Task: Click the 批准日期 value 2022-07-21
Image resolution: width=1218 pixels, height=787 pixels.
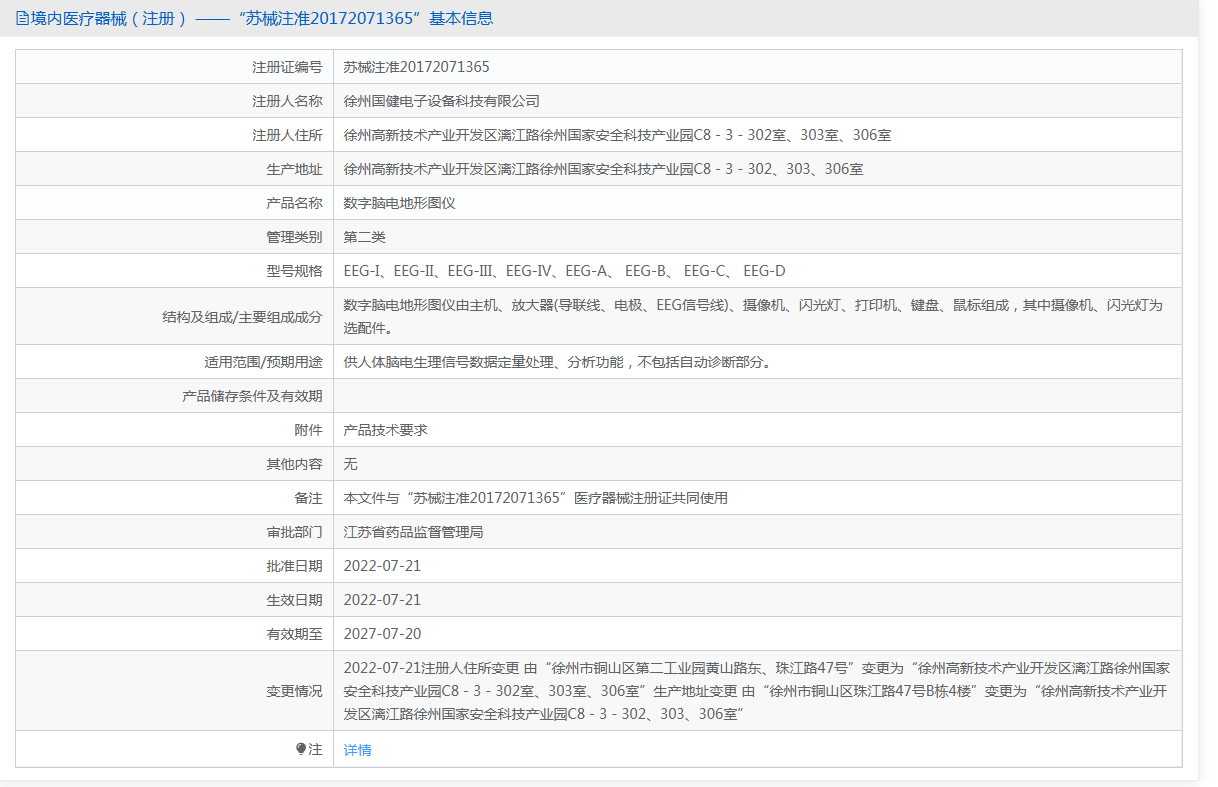Action: 382,566
